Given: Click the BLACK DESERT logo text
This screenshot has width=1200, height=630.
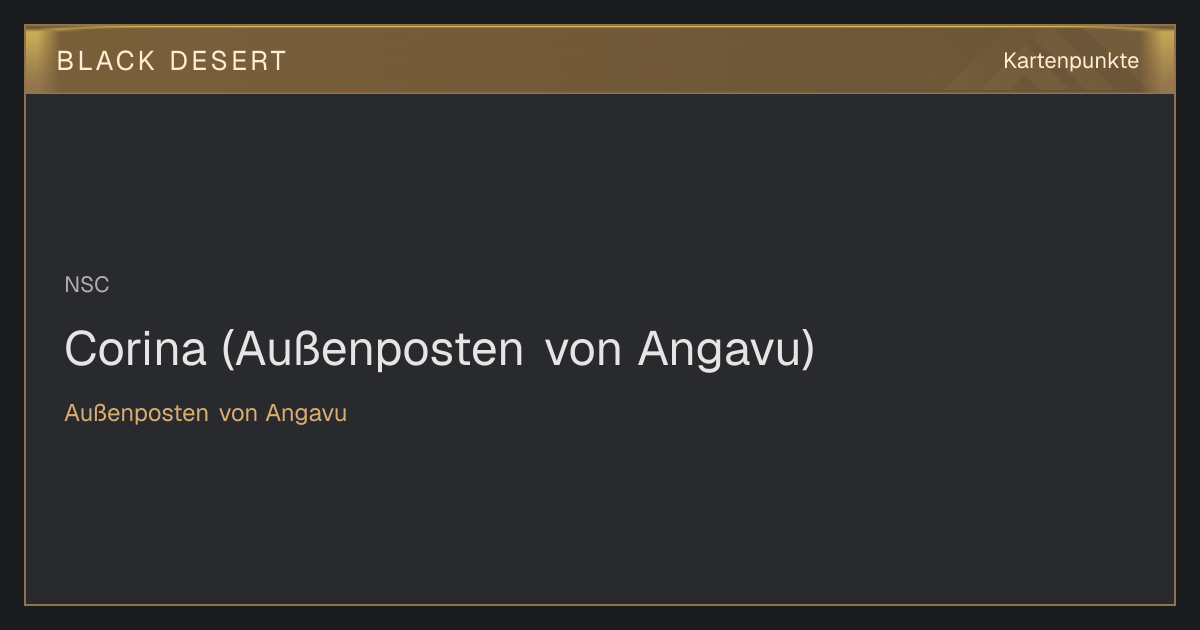Looking at the screenshot, I should [171, 61].
